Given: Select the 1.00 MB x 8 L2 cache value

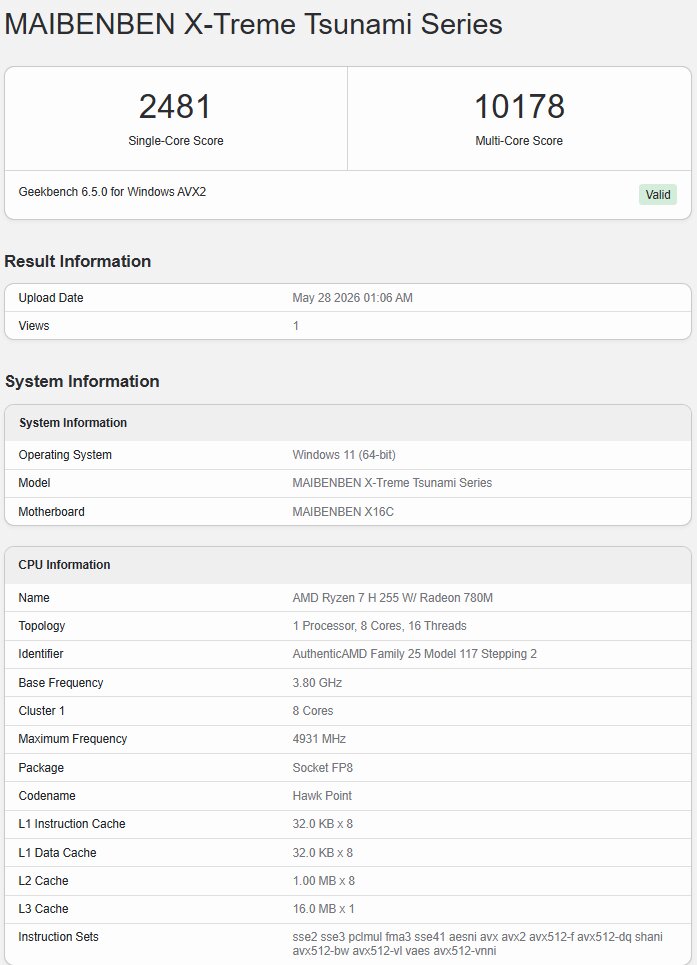Looking at the screenshot, I should coord(324,881).
